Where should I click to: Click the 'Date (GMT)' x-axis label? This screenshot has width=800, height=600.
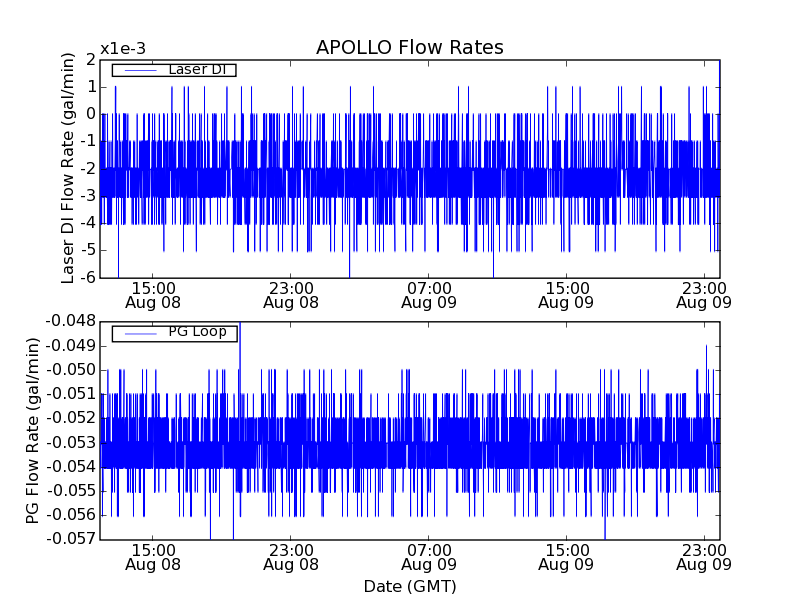(410, 586)
